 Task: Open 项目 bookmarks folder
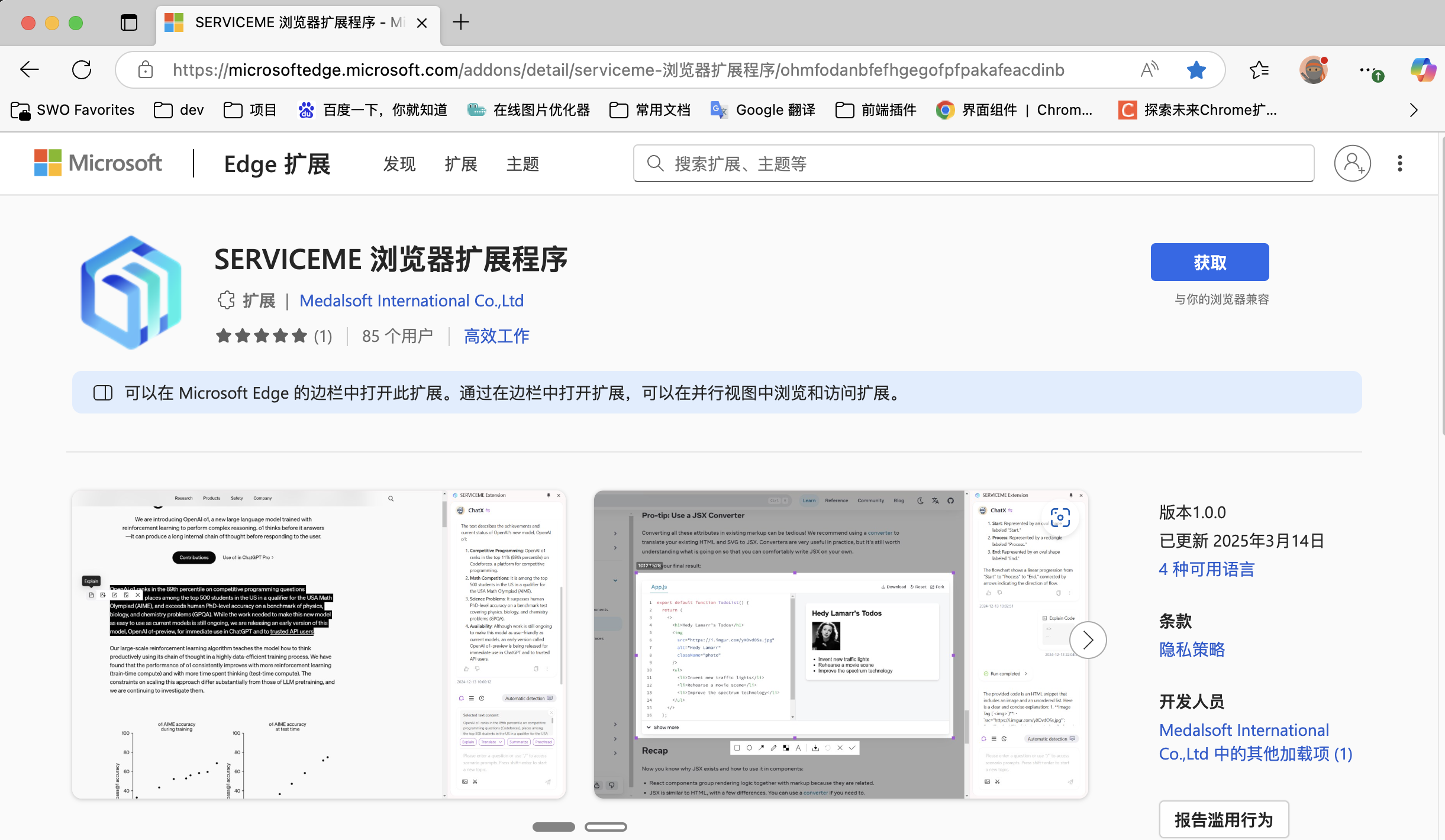(x=250, y=110)
